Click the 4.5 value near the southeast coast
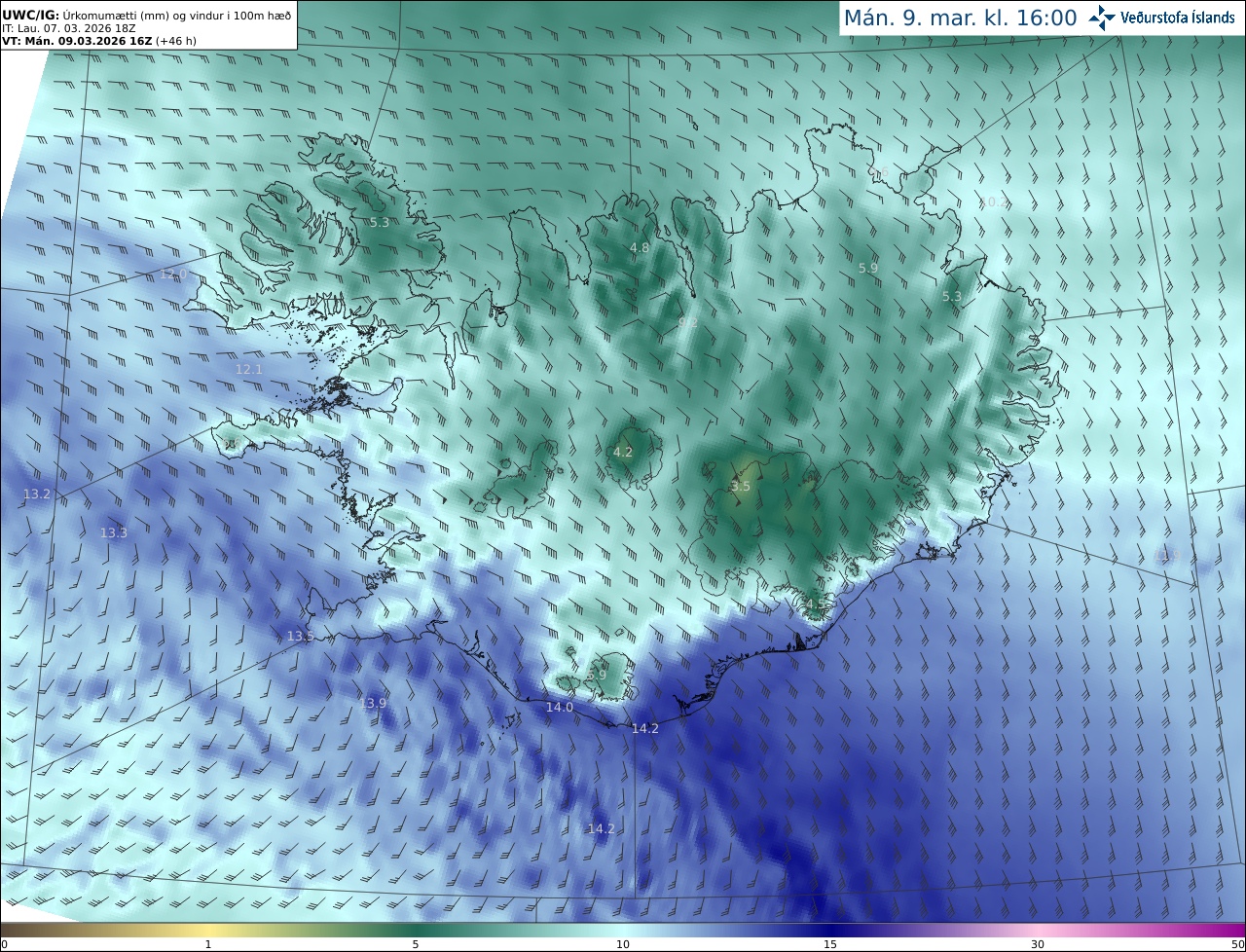 (814, 604)
